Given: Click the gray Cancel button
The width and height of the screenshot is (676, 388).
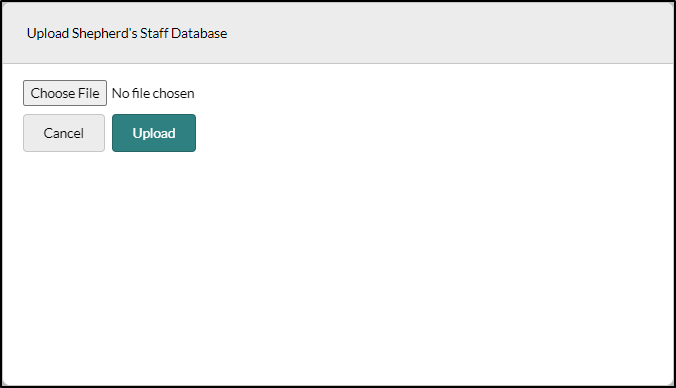Looking at the screenshot, I should click(64, 133).
